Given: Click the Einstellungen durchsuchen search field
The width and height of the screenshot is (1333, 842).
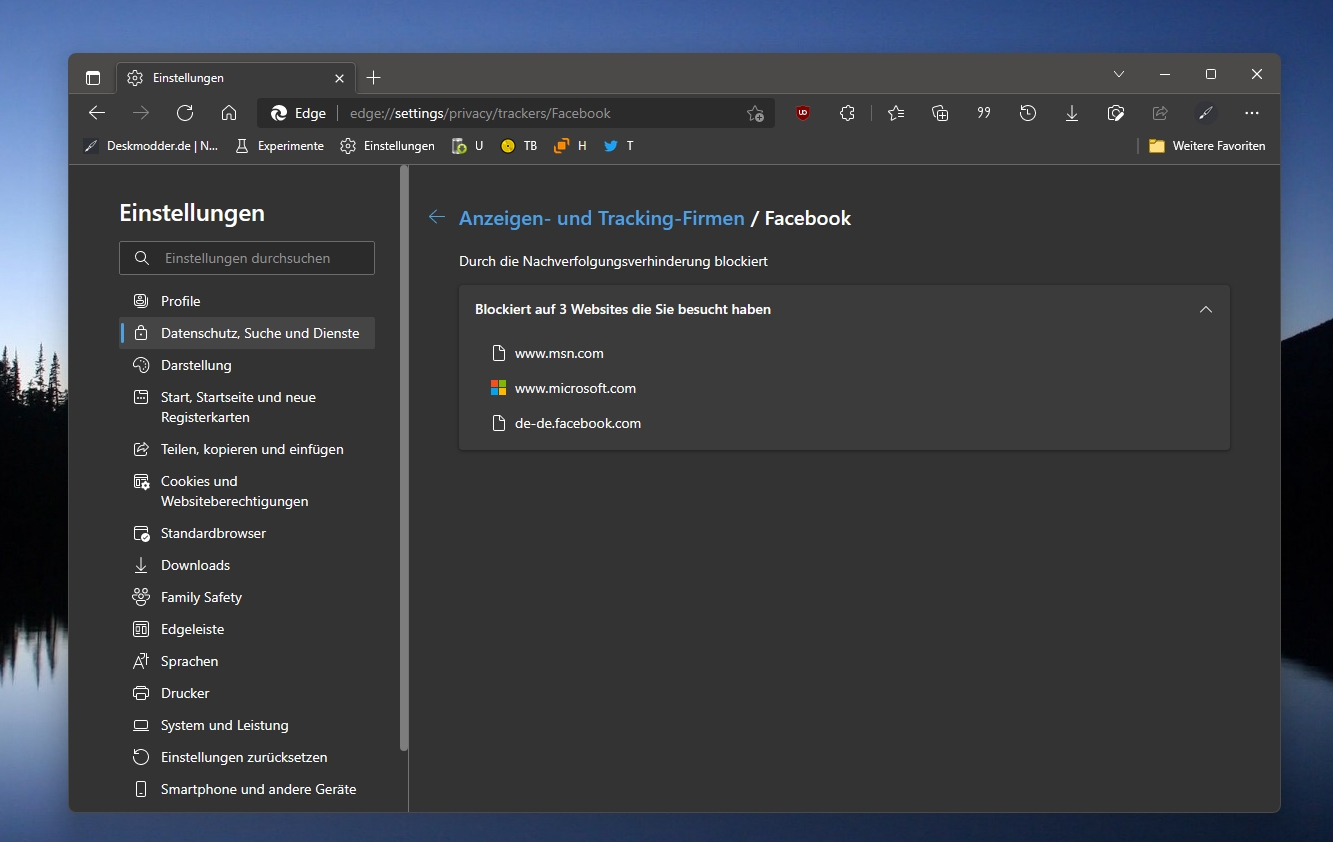Looking at the screenshot, I should tap(247, 258).
